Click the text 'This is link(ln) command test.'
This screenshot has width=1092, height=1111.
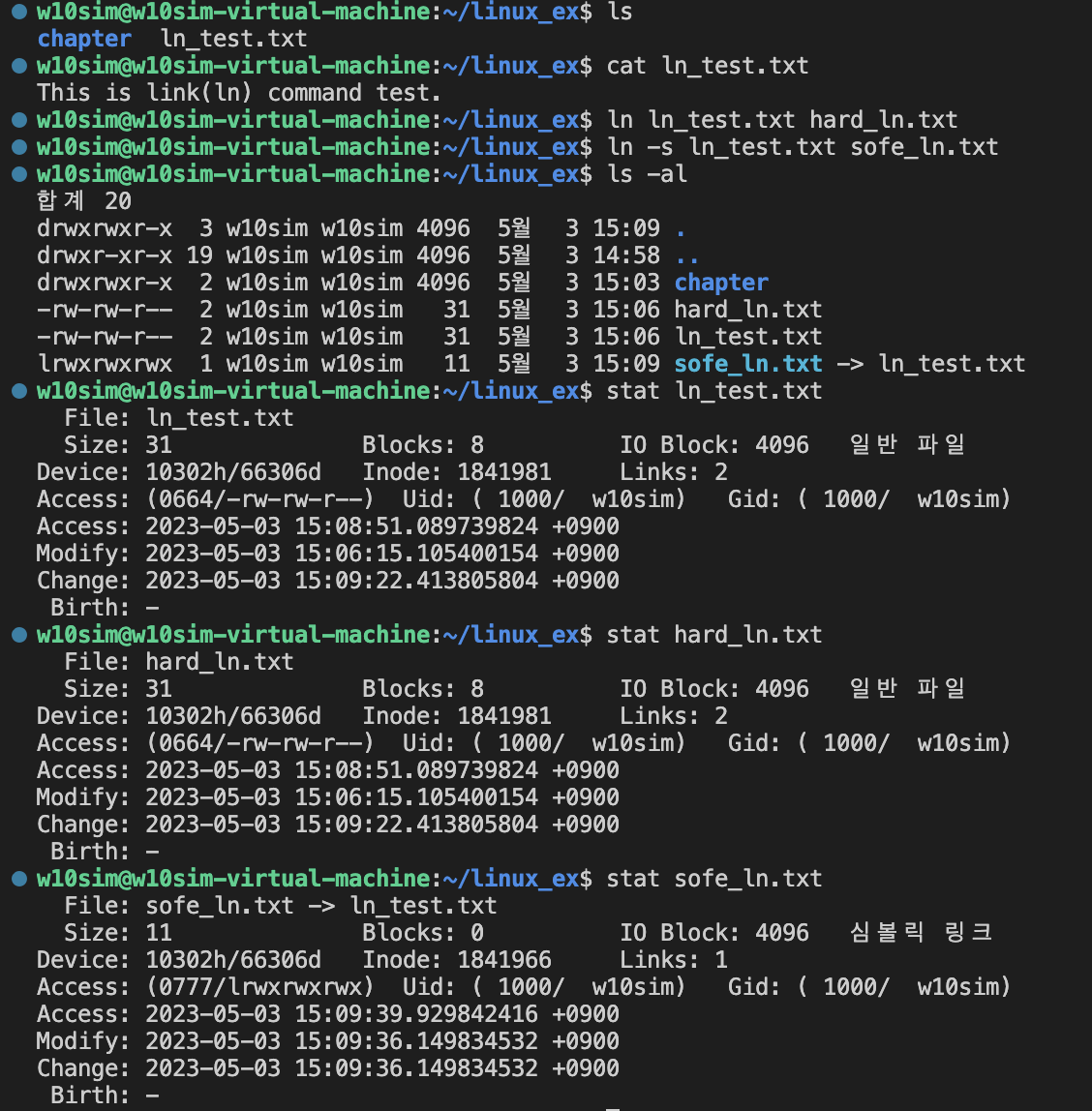click(x=239, y=93)
